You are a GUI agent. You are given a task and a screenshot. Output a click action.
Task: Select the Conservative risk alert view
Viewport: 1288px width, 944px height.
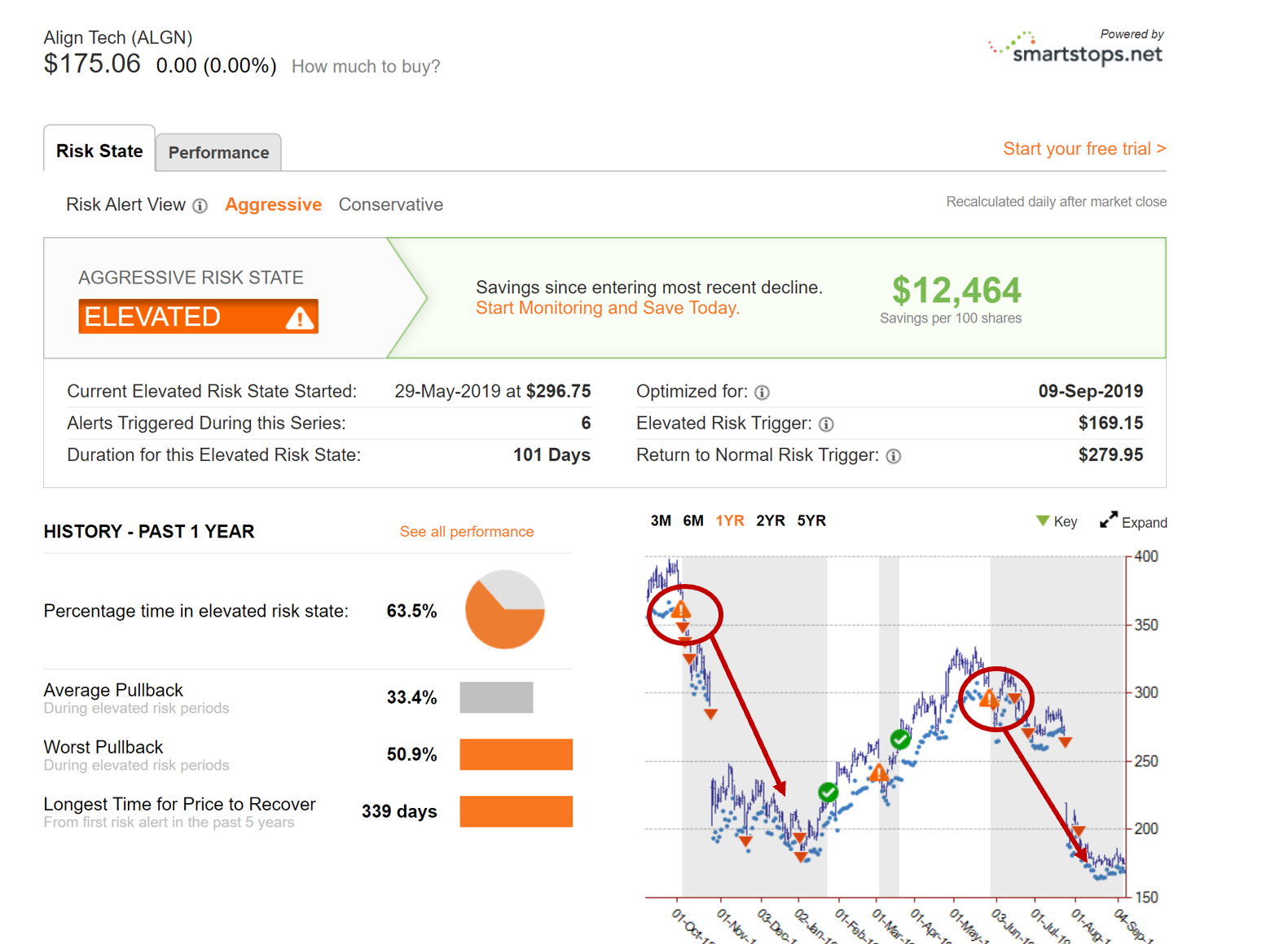pyautogui.click(x=390, y=204)
